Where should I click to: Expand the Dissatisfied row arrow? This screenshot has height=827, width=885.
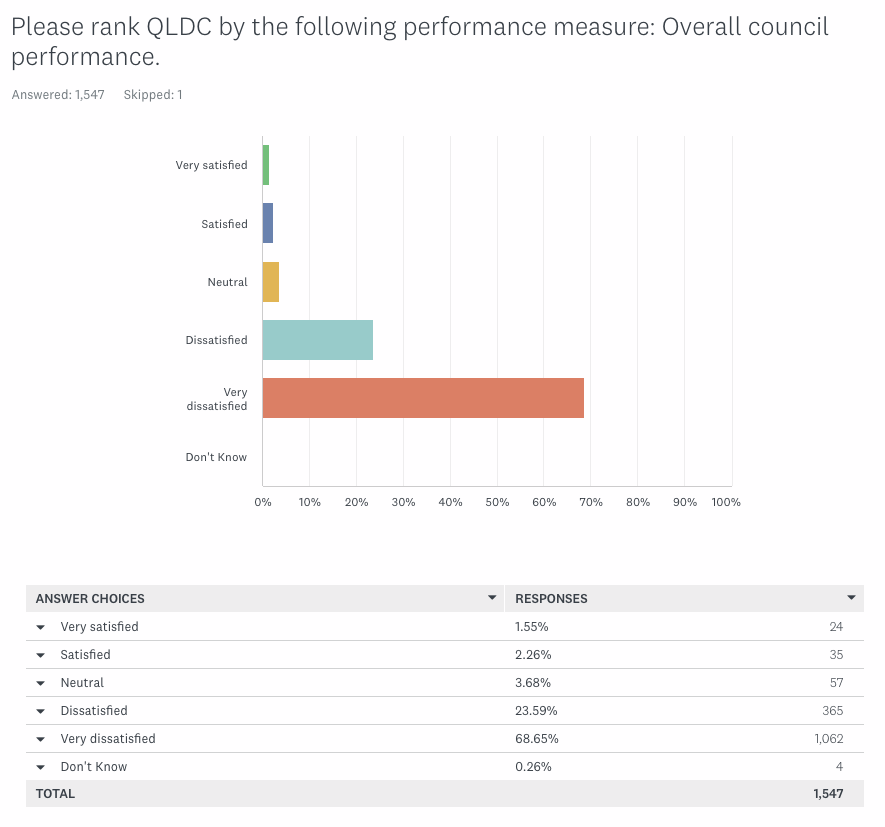coord(41,711)
